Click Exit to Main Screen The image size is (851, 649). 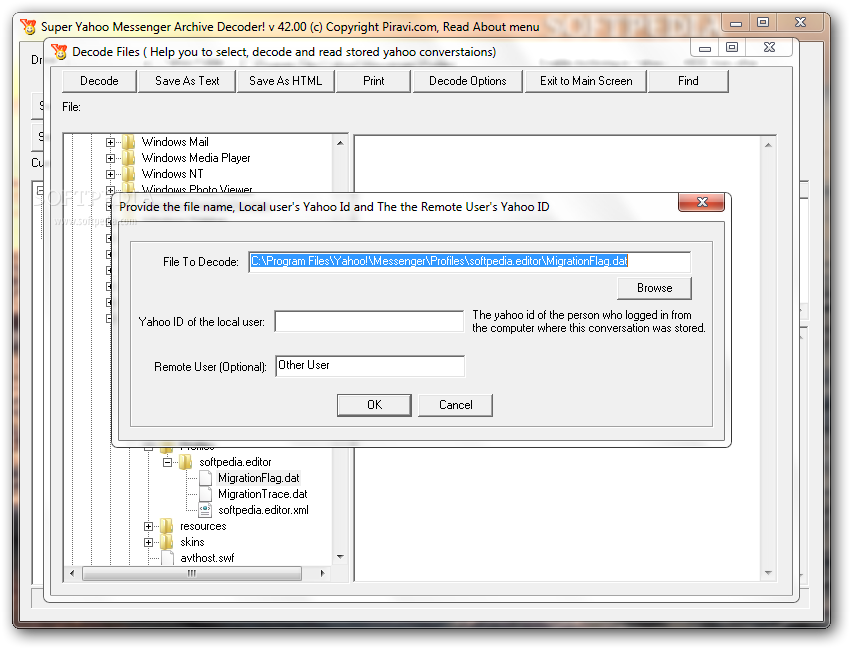(586, 81)
